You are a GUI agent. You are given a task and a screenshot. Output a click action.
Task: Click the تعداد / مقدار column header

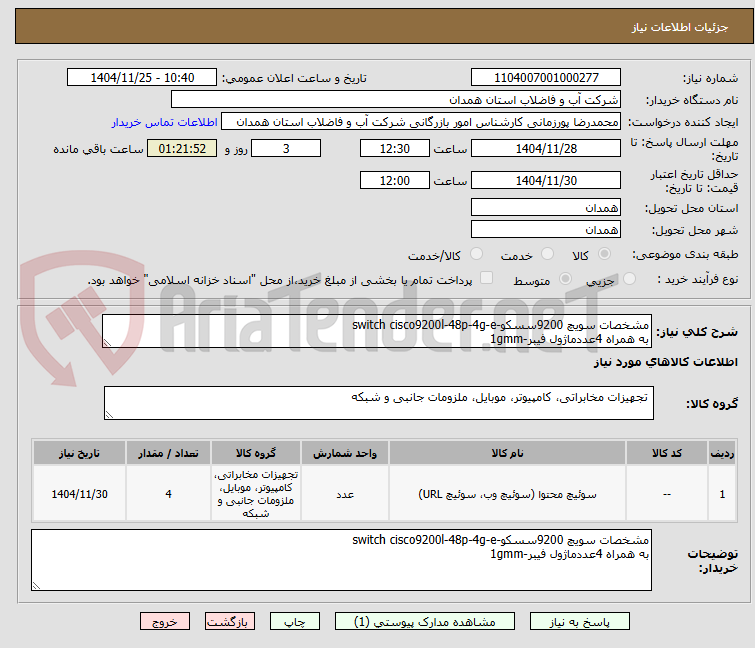pos(168,453)
